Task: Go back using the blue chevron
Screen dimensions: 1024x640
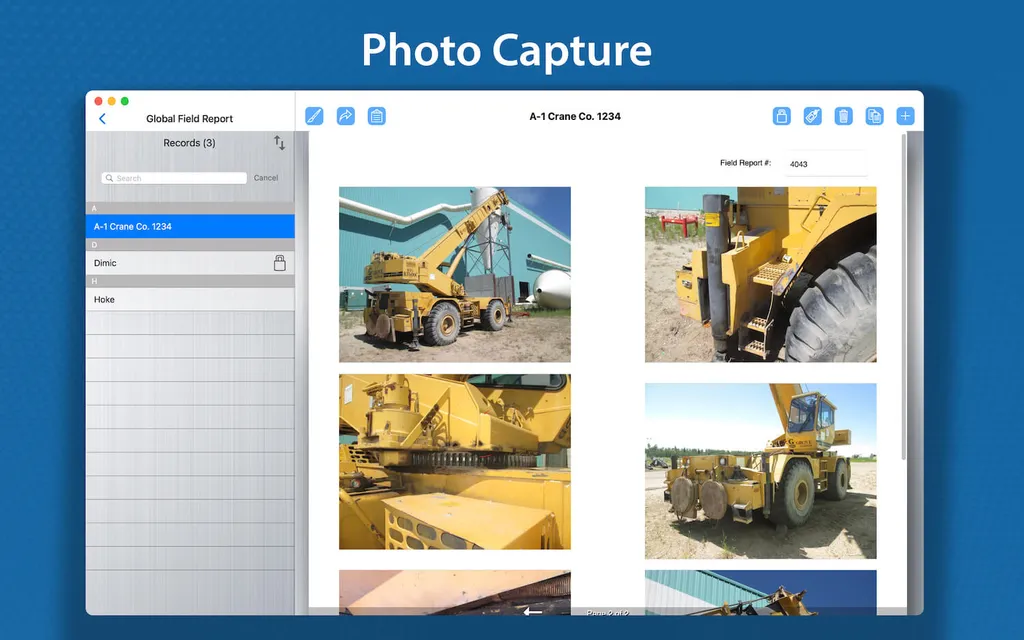Action: [103, 119]
